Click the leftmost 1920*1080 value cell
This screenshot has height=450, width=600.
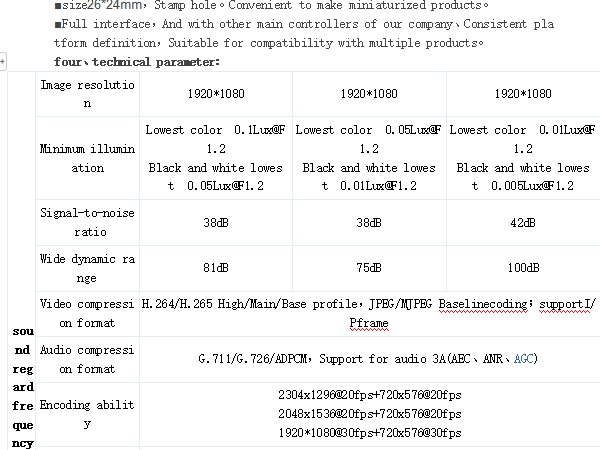(215, 94)
